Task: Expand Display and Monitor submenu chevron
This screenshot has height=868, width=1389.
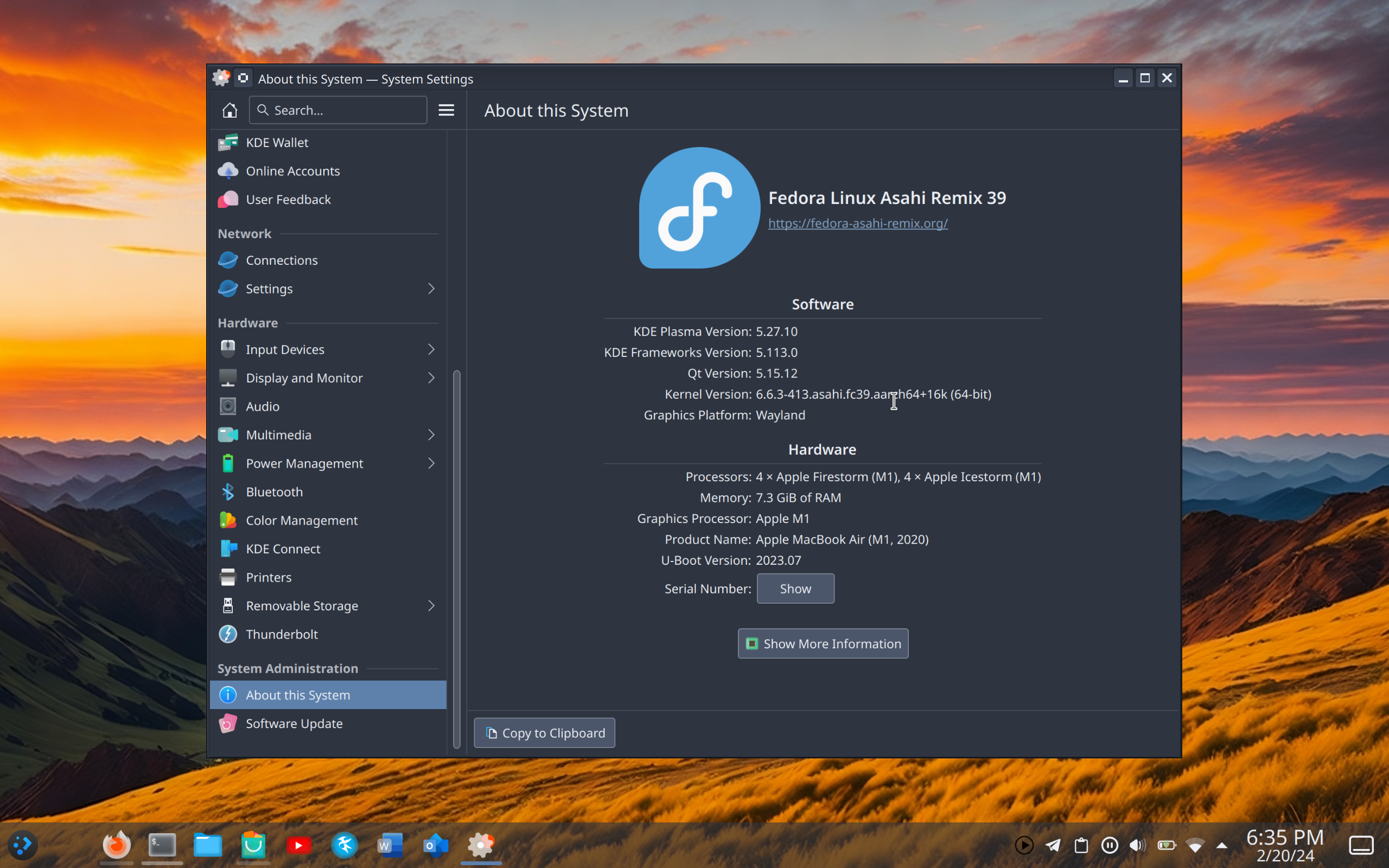Action: point(431,378)
